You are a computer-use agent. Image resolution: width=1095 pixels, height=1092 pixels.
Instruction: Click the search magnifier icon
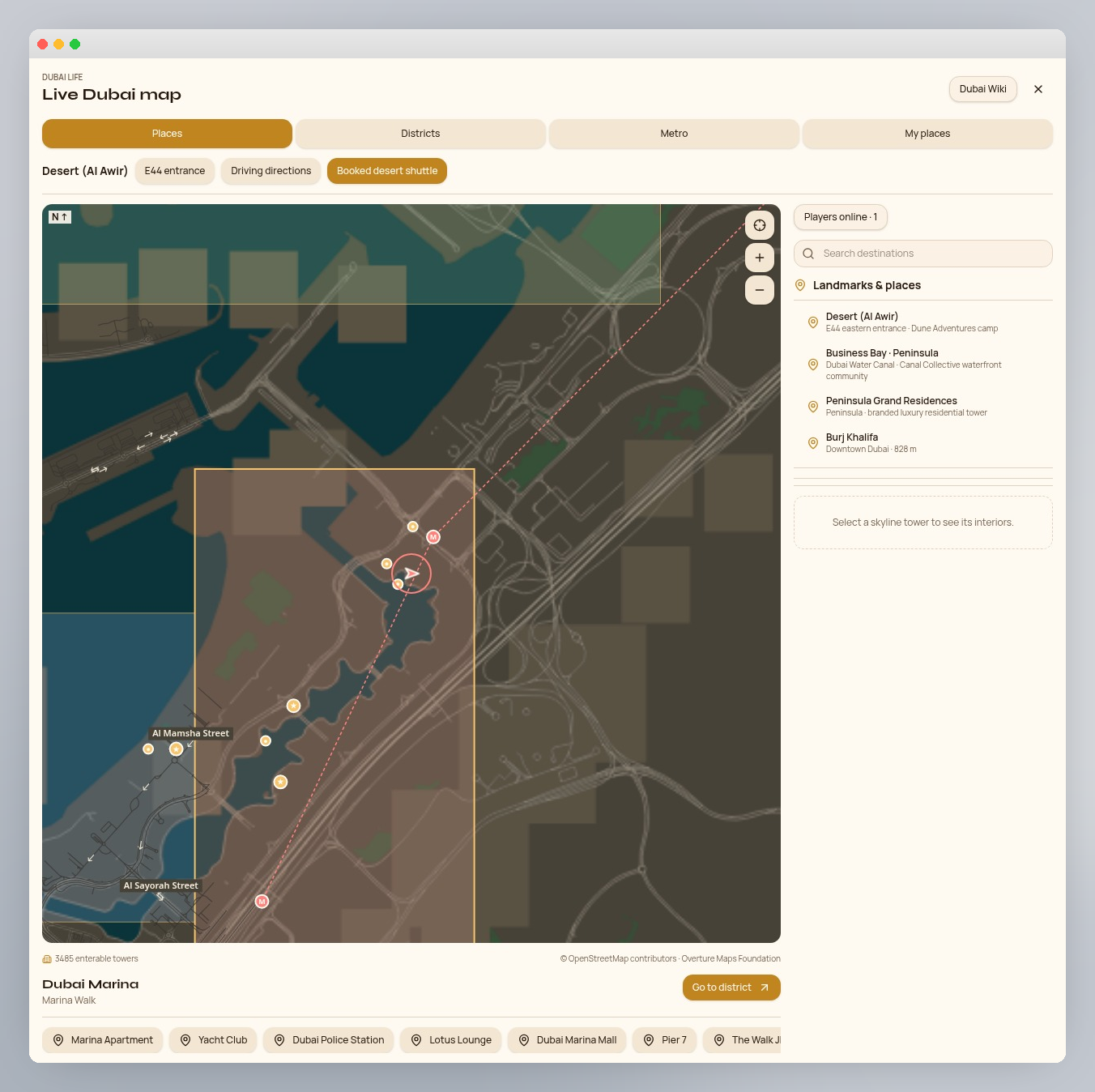[808, 254]
